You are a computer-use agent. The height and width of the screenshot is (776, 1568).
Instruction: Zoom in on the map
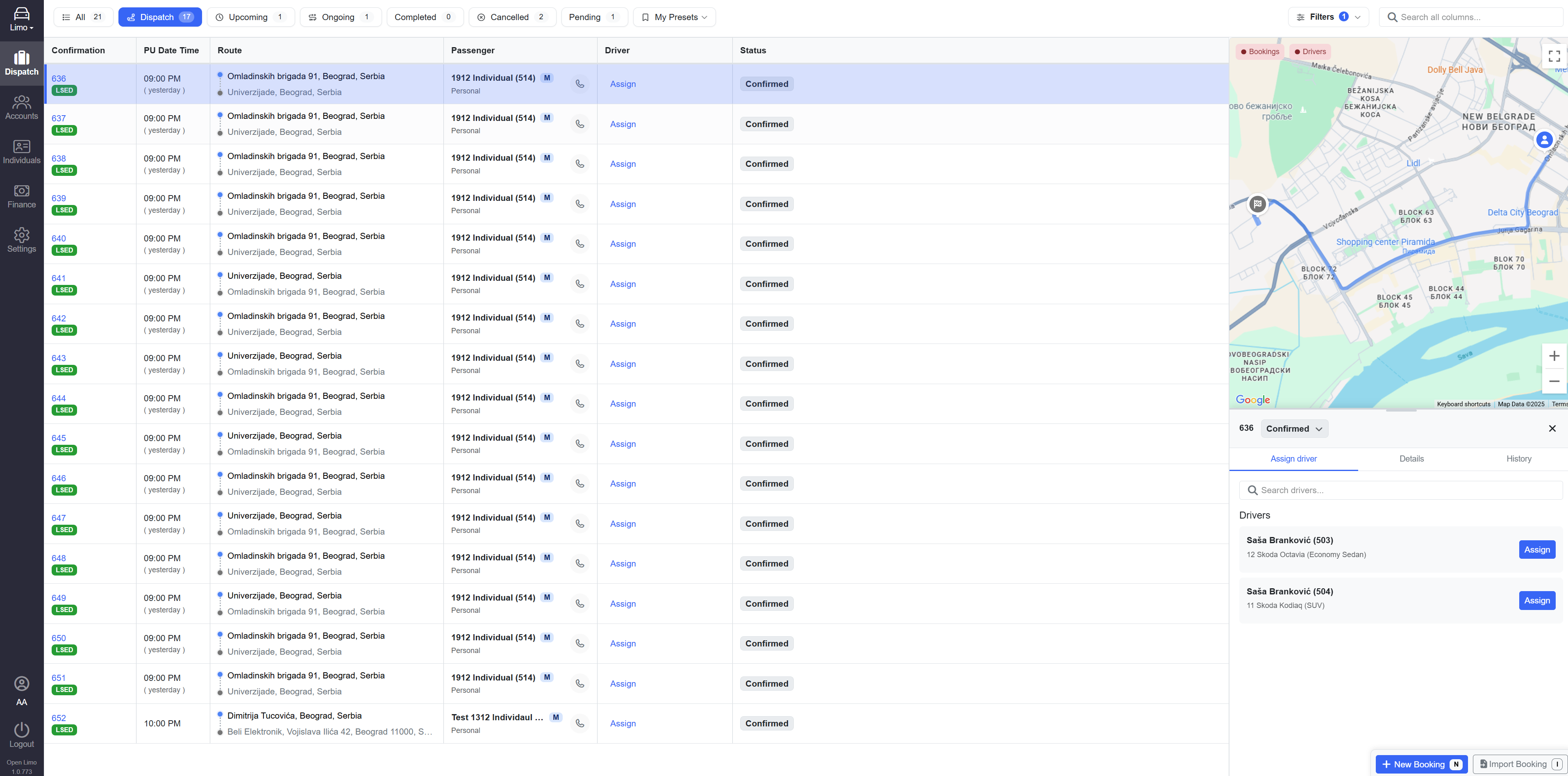point(1555,355)
